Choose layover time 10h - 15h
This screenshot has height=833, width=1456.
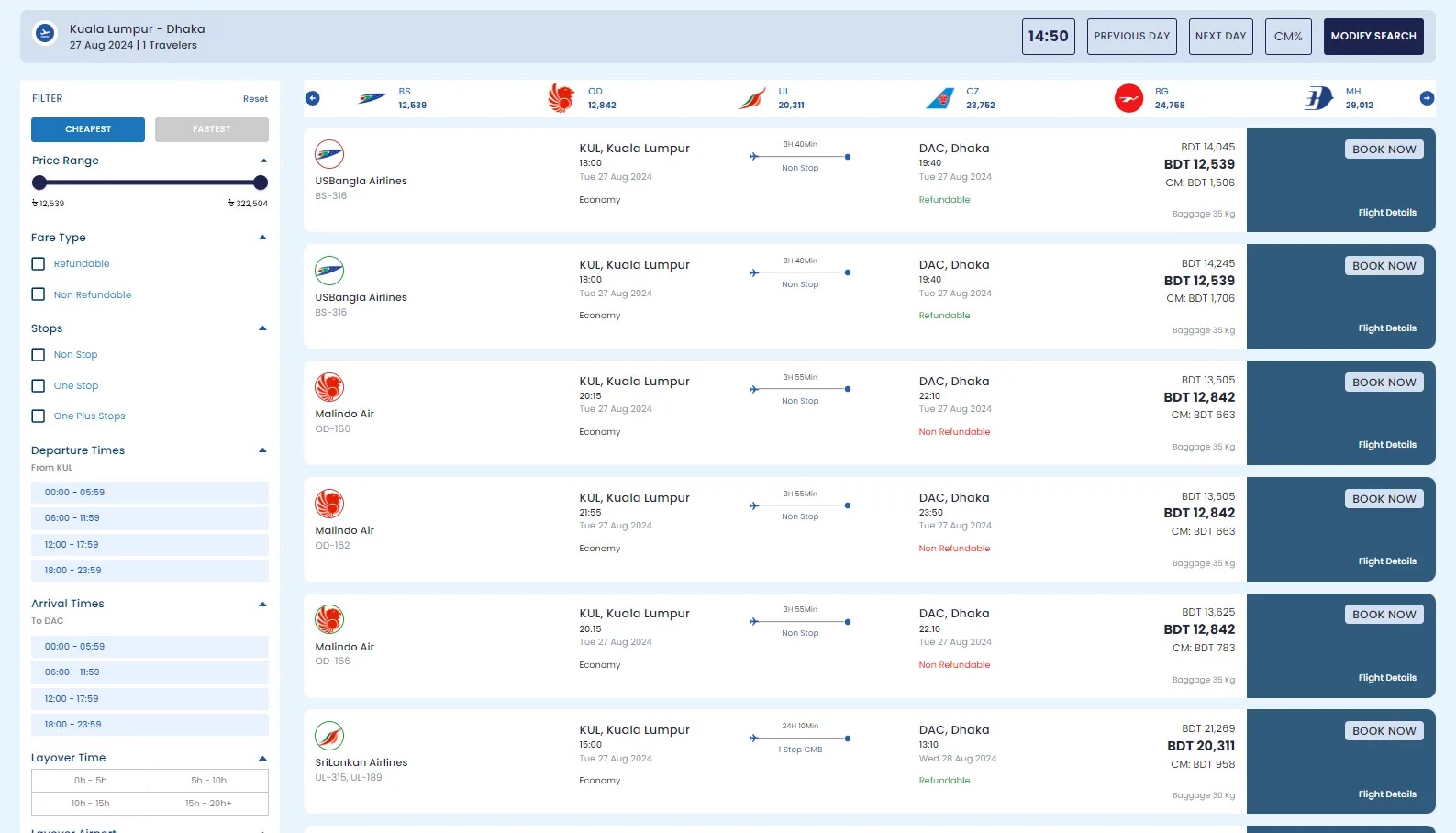click(x=91, y=804)
